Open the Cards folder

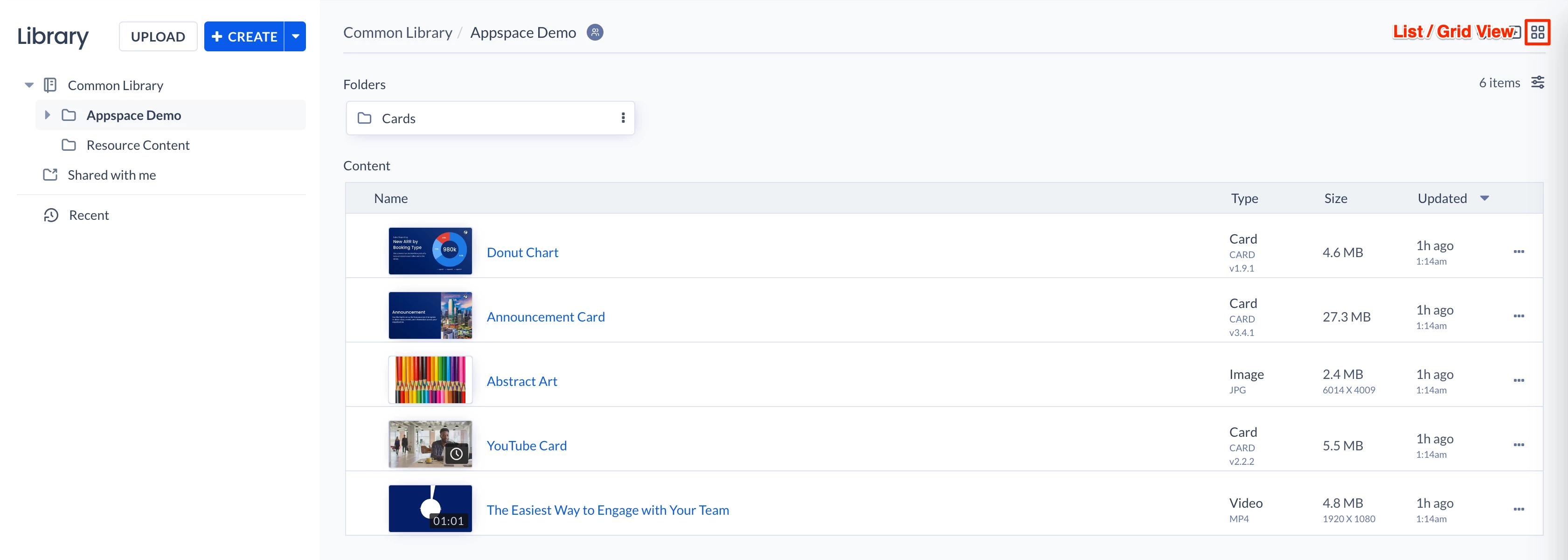399,119
